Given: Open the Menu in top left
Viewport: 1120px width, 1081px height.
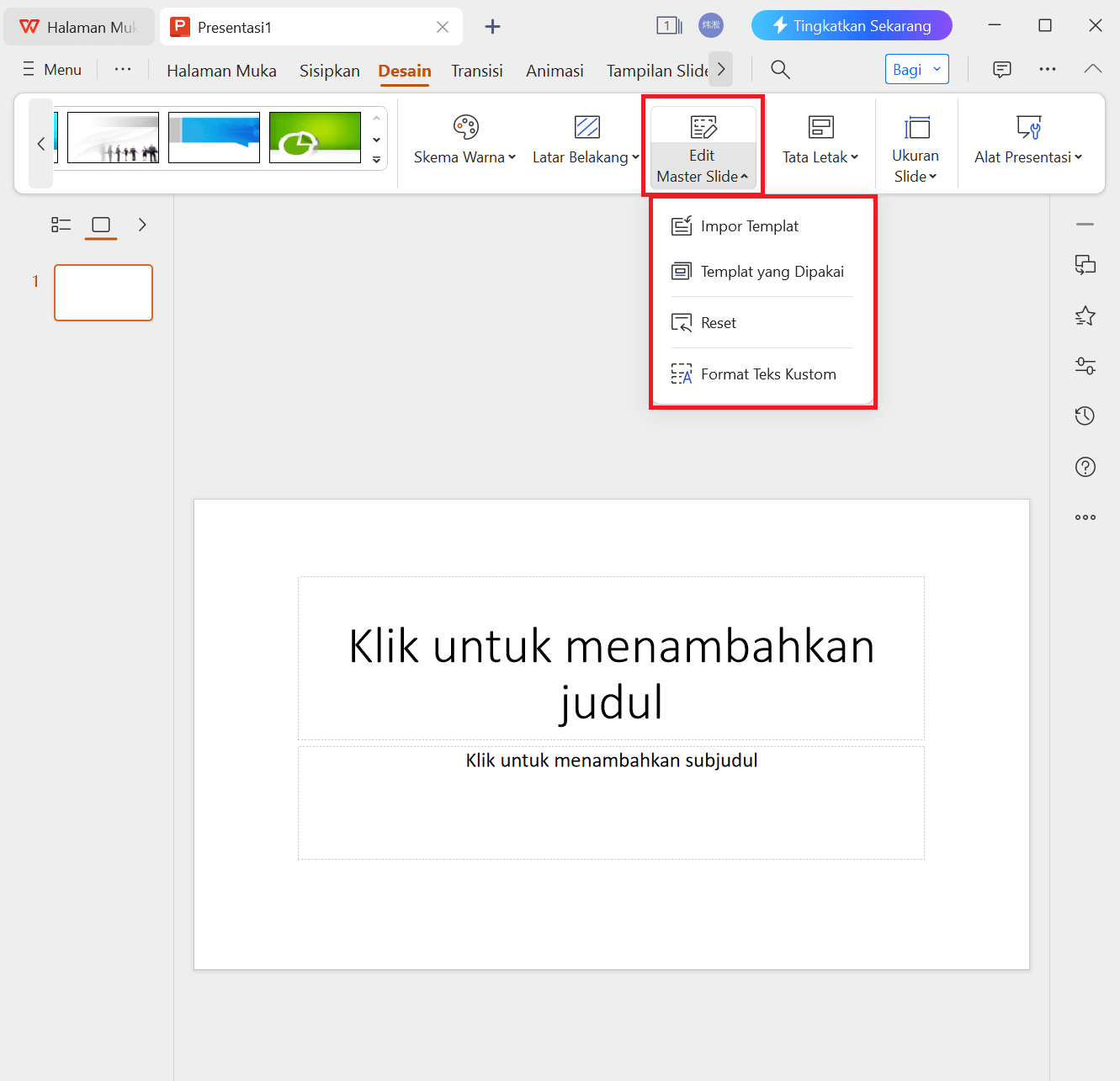Looking at the screenshot, I should pos(51,69).
